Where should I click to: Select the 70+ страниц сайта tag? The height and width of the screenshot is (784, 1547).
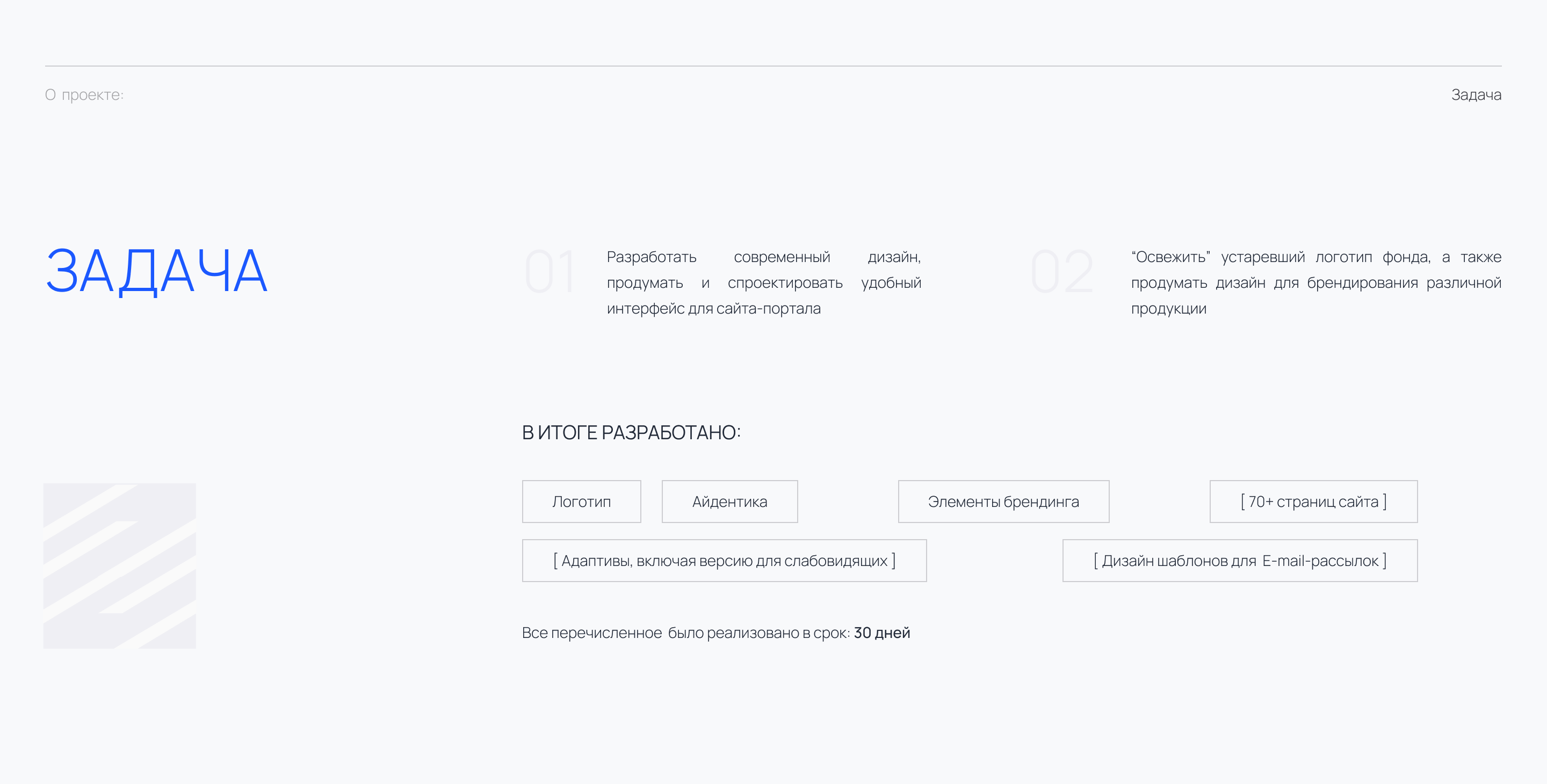coord(1313,502)
